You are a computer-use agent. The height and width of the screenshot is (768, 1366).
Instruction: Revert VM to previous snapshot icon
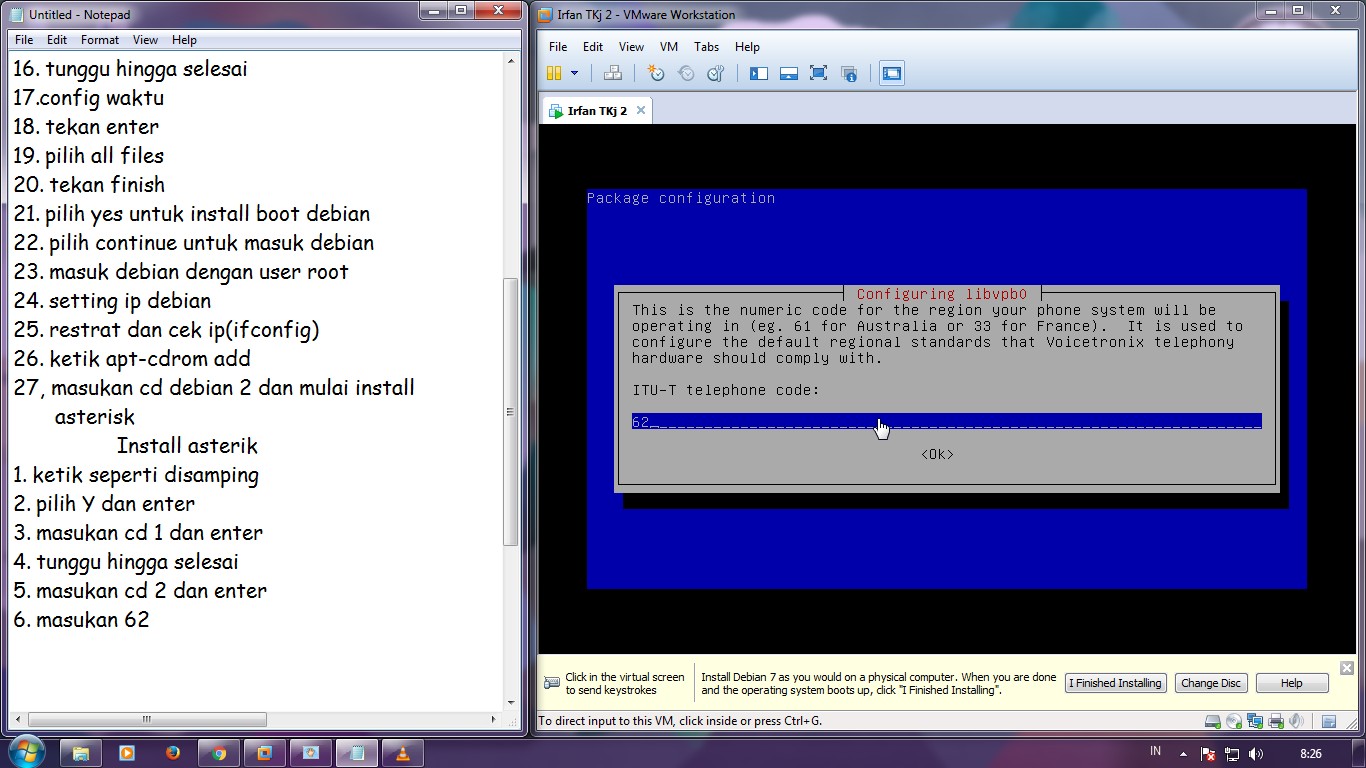click(x=686, y=73)
